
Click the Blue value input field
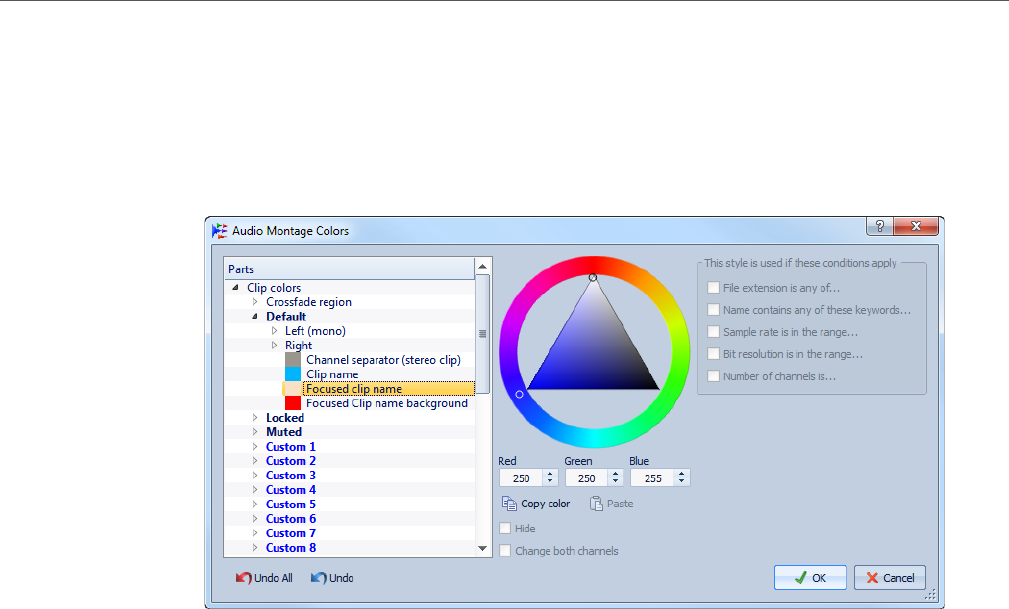pos(653,478)
